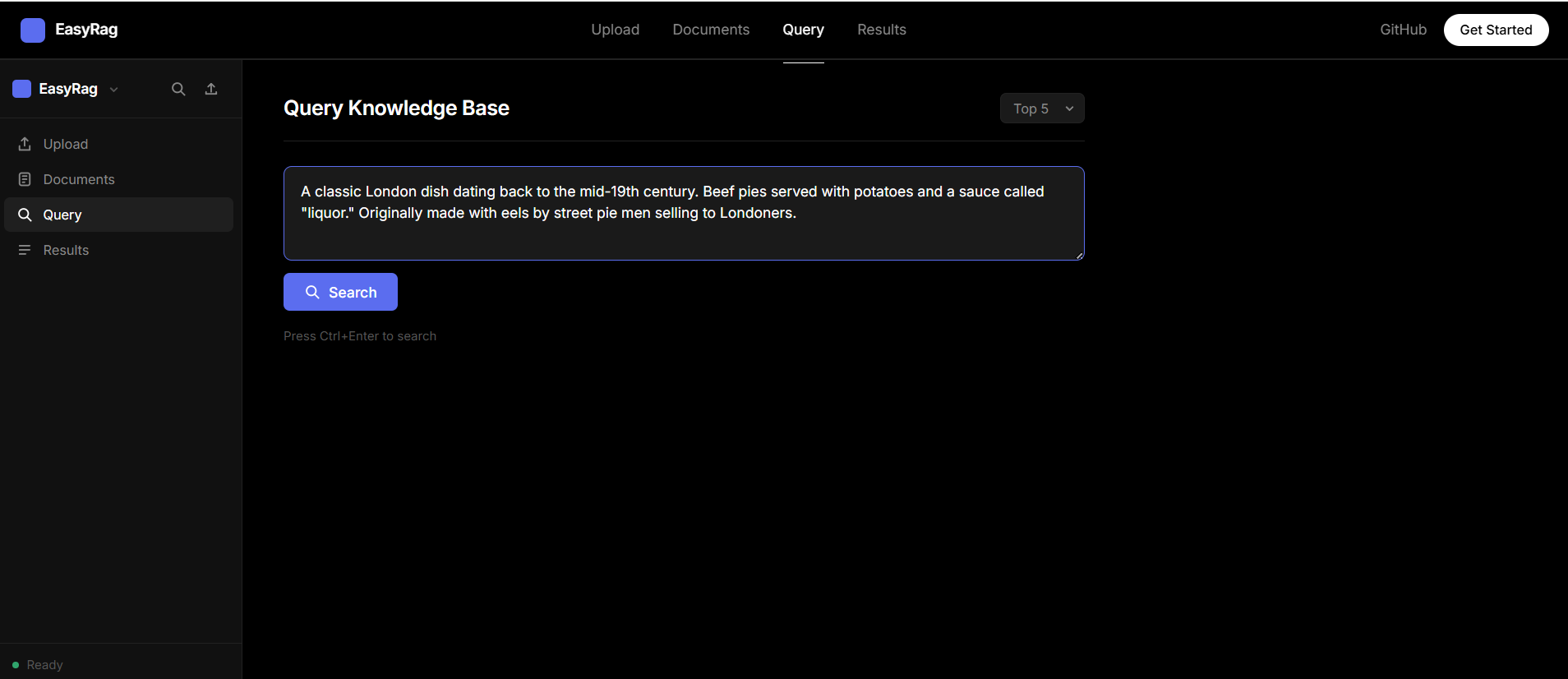Click the Get Started button
Image resolution: width=1568 pixels, height=679 pixels.
pyautogui.click(x=1496, y=30)
